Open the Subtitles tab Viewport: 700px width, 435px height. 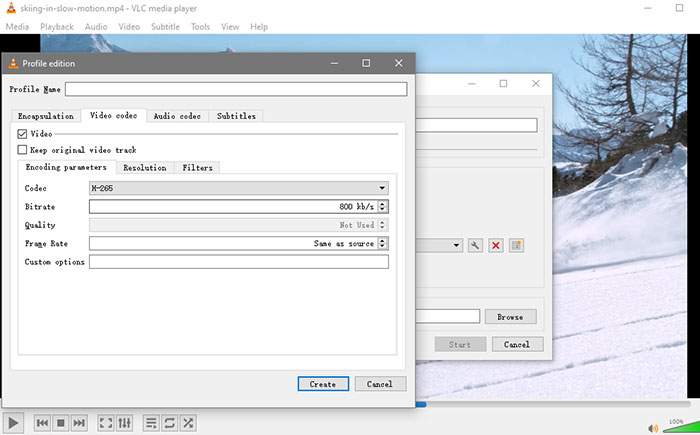pos(236,116)
